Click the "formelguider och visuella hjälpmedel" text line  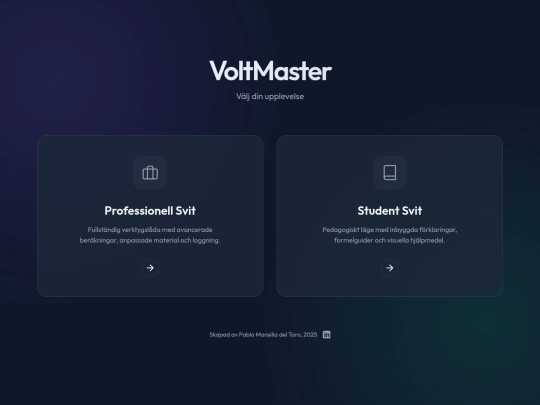[390, 240]
